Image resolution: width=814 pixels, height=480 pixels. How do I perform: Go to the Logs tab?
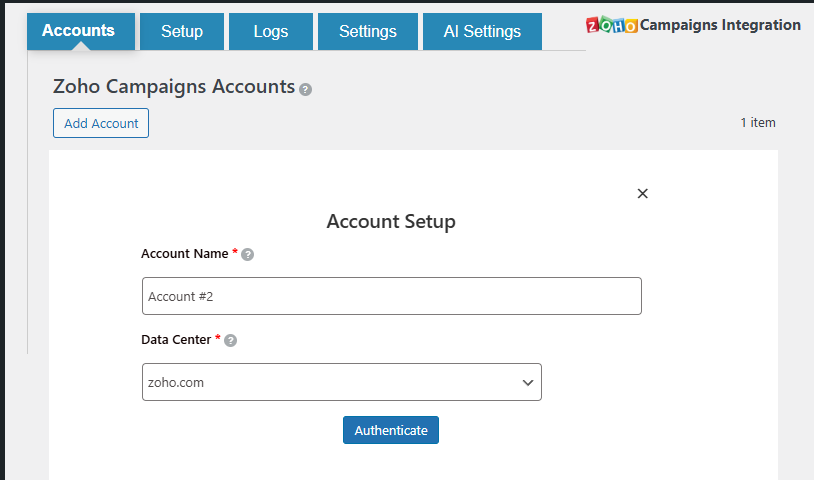pyautogui.click(x=271, y=32)
